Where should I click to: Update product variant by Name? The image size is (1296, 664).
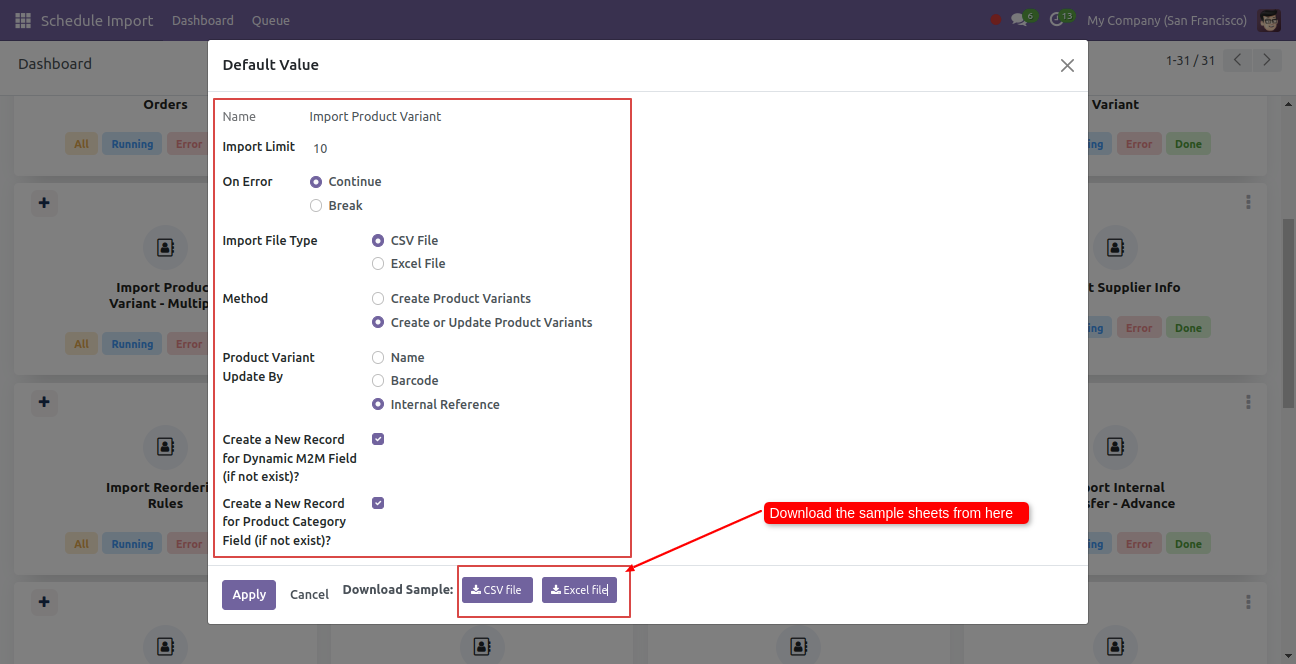378,357
